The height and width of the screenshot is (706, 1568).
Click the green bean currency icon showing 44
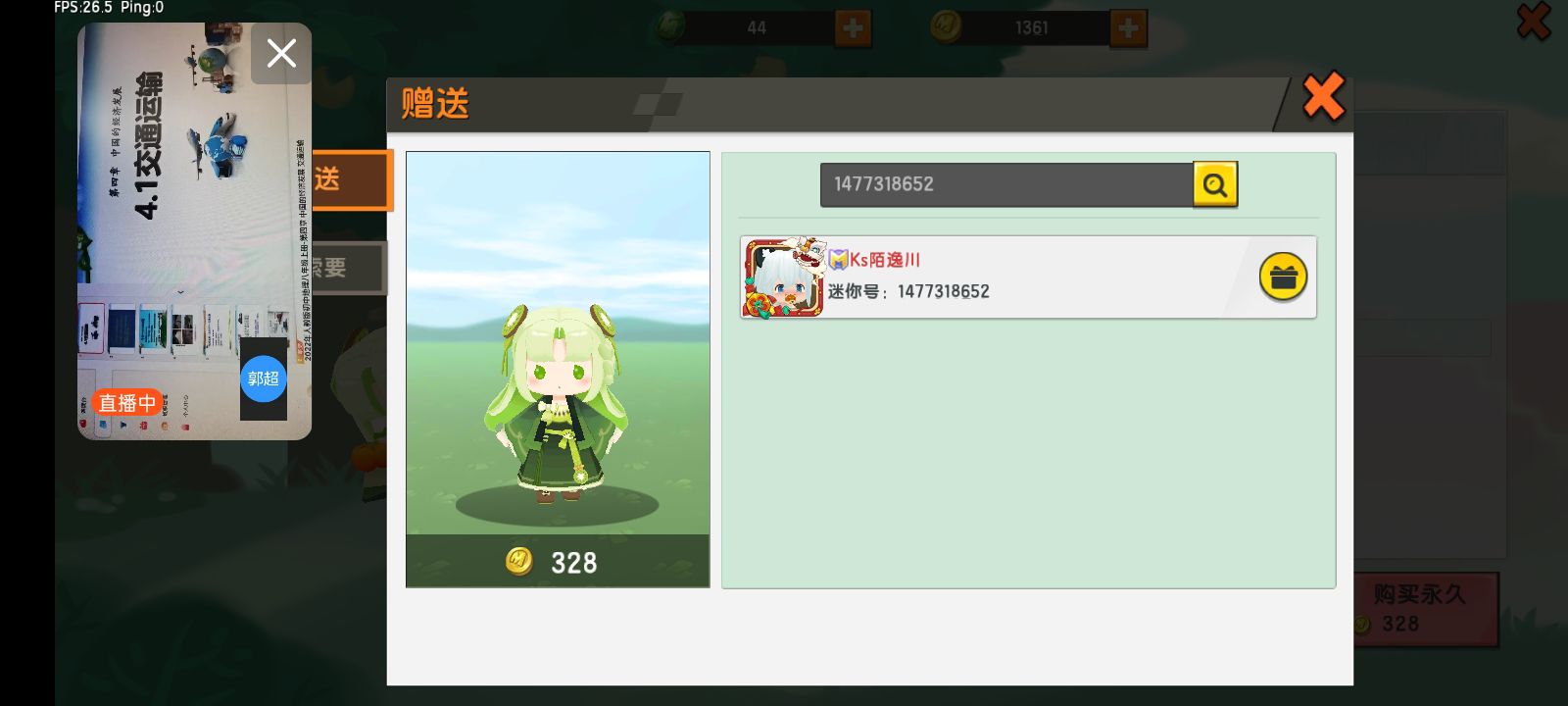670,27
